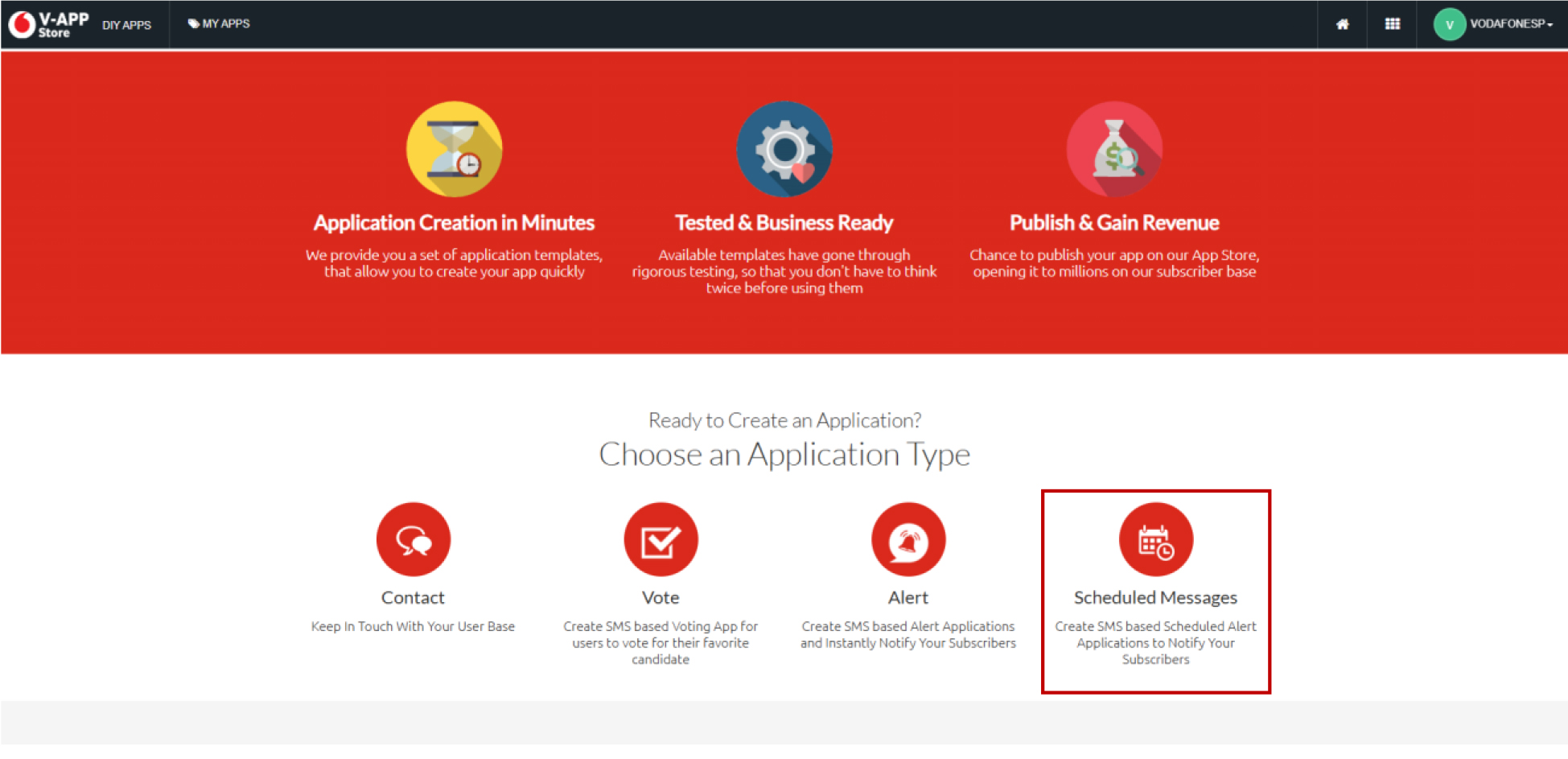Screen dimensions: 1568x759
Task: Select the highlighted Scheduled Messages card
Action: (1155, 589)
